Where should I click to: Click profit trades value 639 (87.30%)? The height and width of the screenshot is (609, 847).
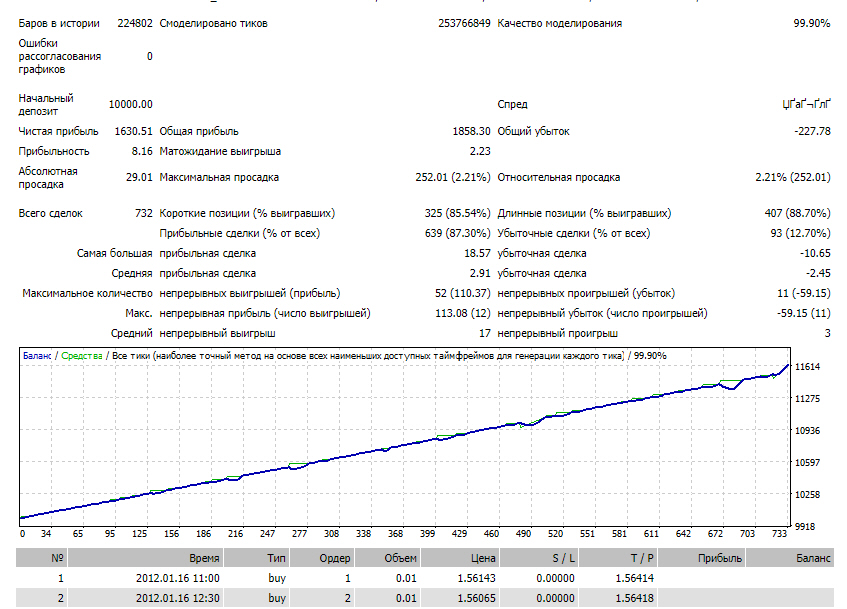(458, 233)
